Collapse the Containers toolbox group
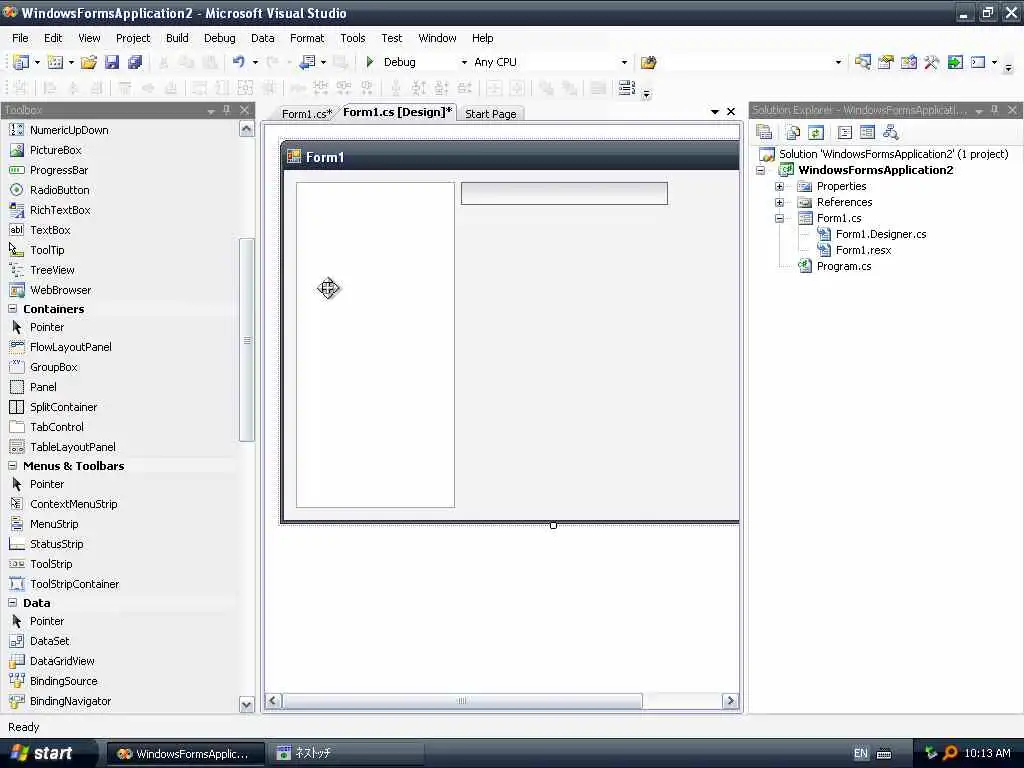The width and height of the screenshot is (1024, 768). tap(12, 308)
